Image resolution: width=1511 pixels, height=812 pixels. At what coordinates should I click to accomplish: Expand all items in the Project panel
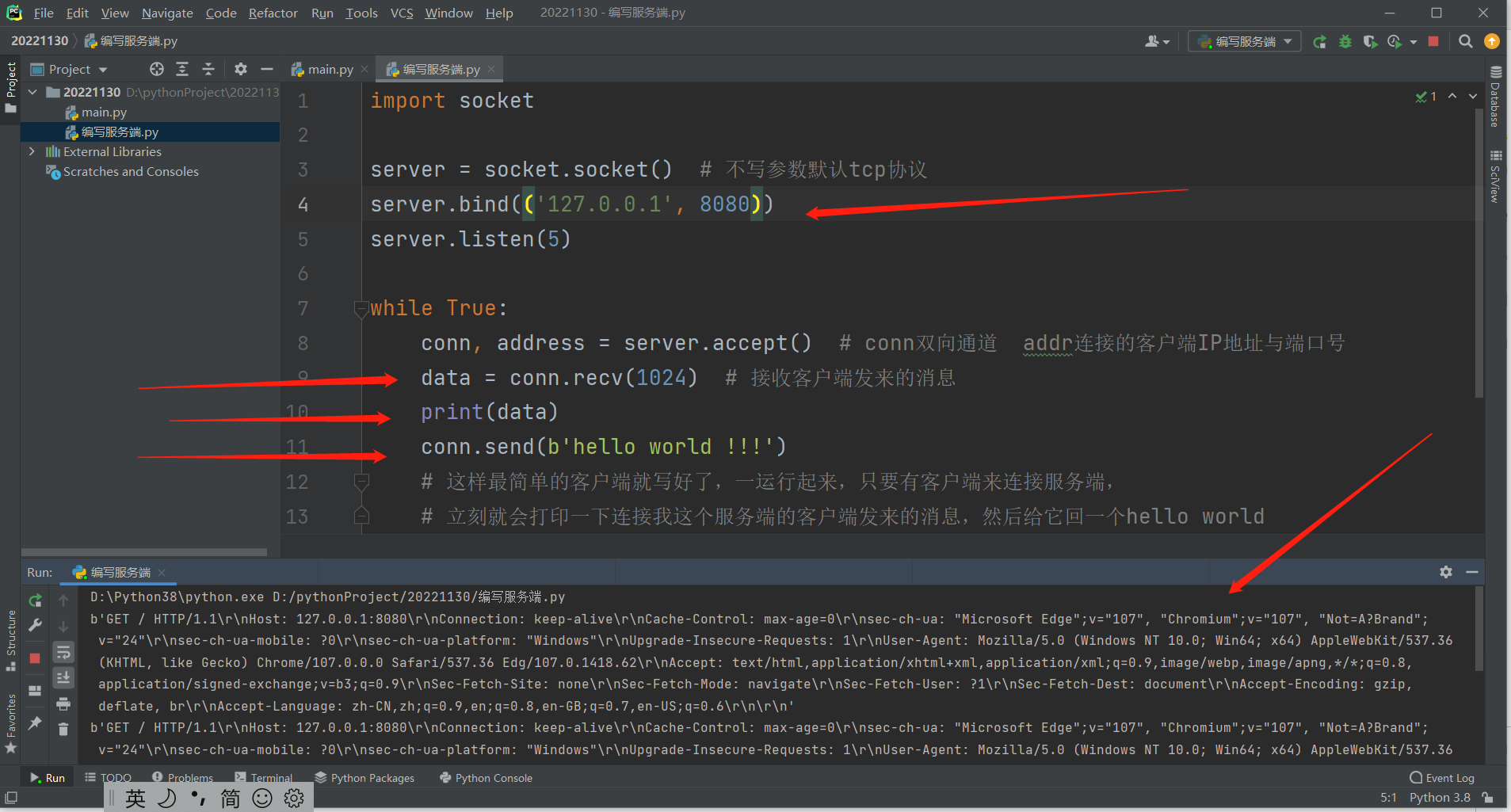pos(182,69)
